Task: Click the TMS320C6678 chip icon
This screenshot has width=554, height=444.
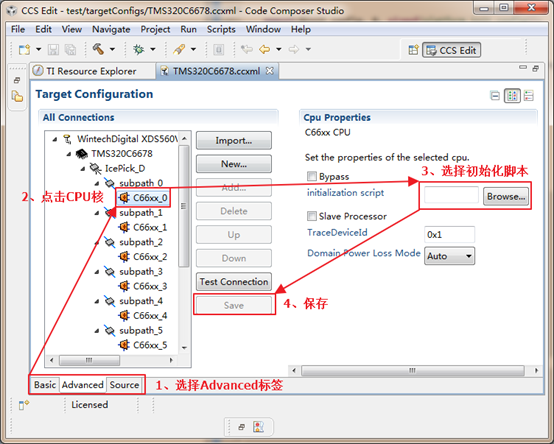Action: (x=82, y=154)
